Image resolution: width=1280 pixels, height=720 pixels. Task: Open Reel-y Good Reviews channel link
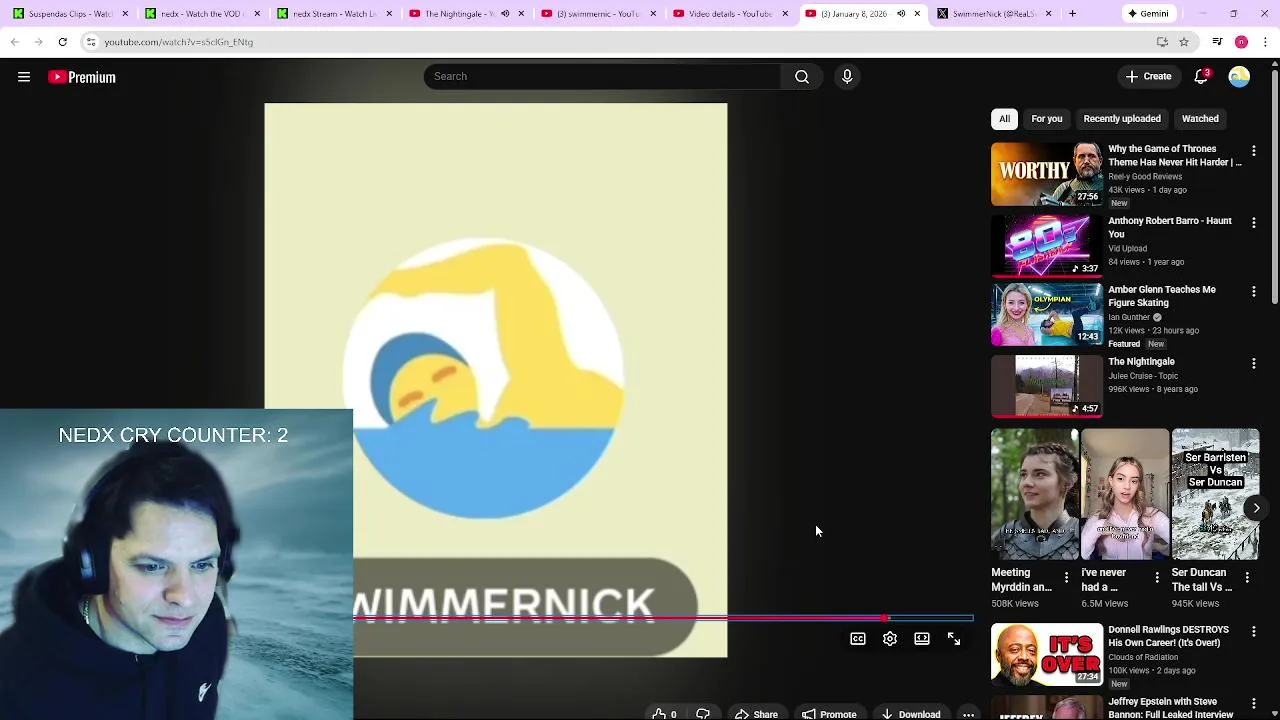tap(1145, 177)
